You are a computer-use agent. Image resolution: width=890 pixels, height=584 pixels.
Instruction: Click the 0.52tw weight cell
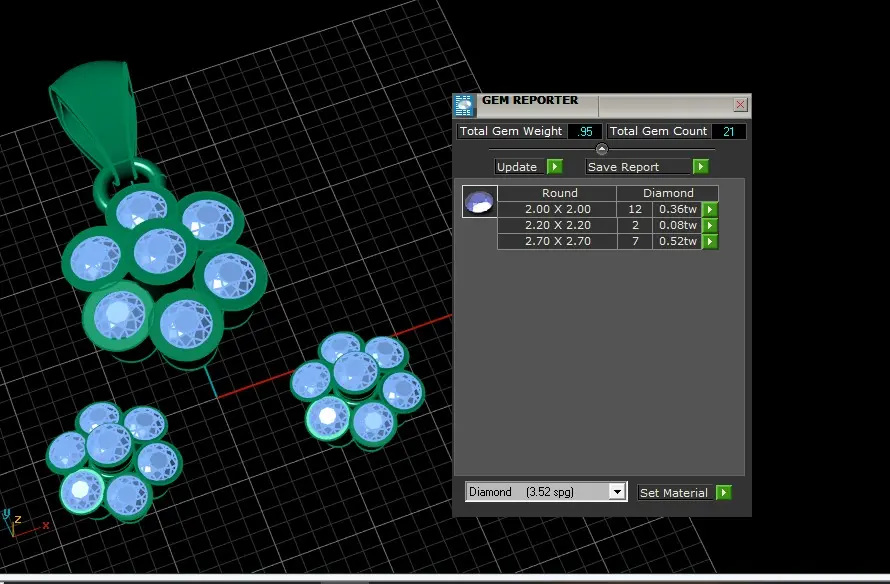click(677, 241)
